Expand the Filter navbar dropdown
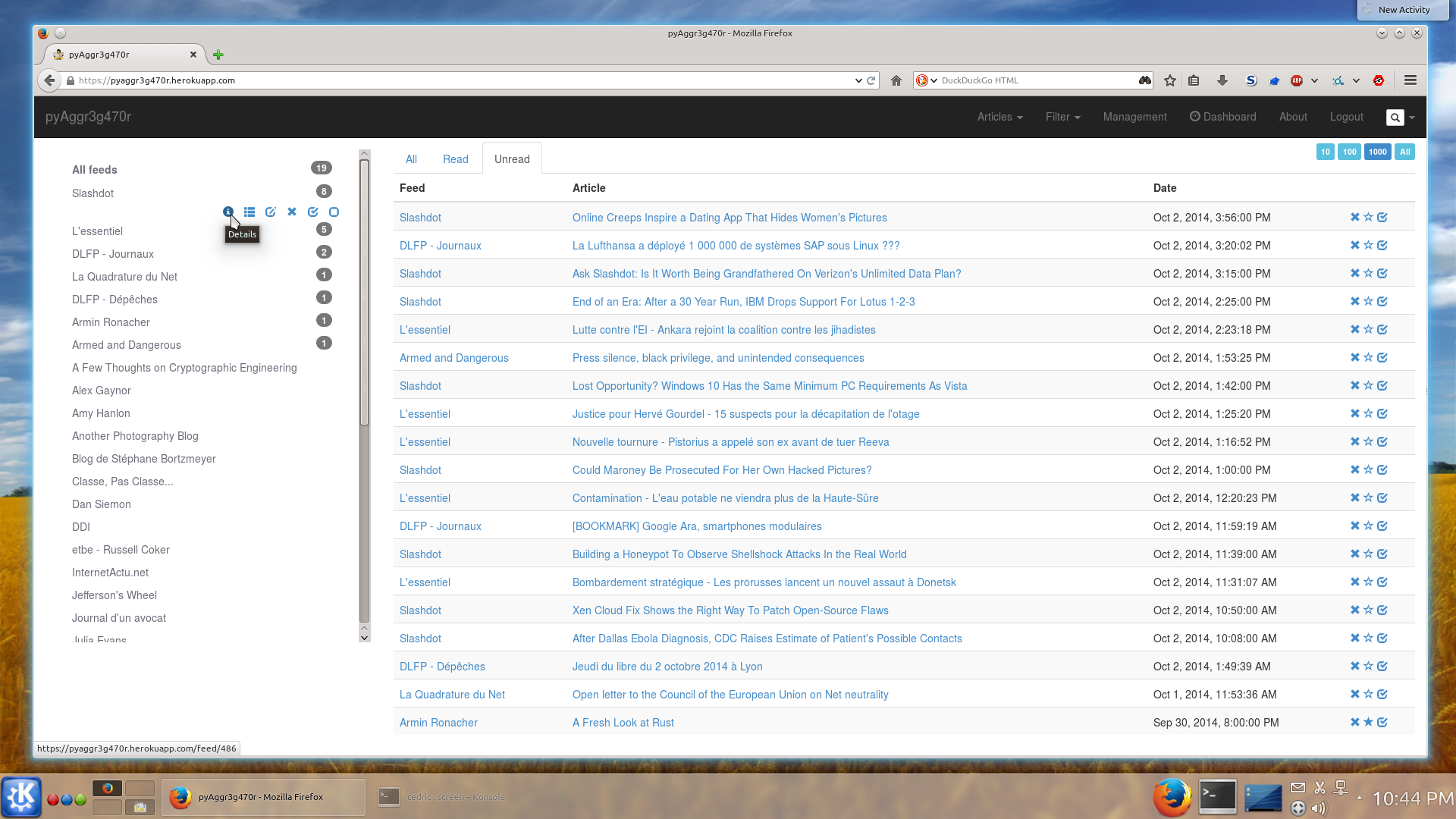The image size is (1456, 819). point(1062,117)
